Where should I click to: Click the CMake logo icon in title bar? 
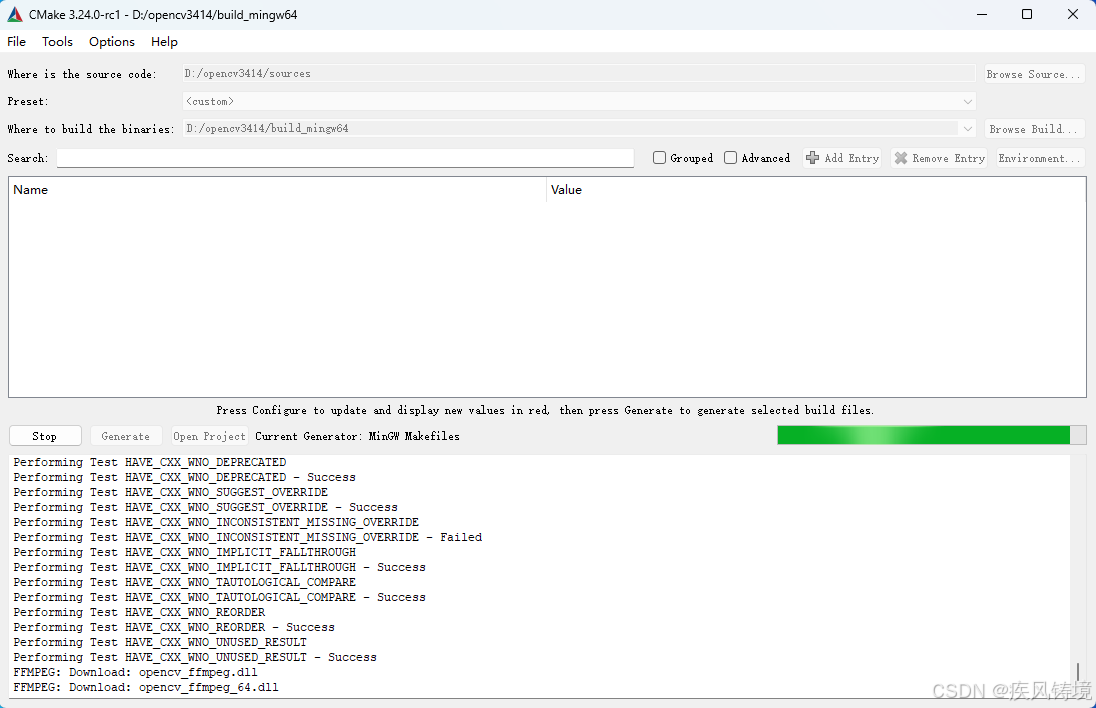15,14
